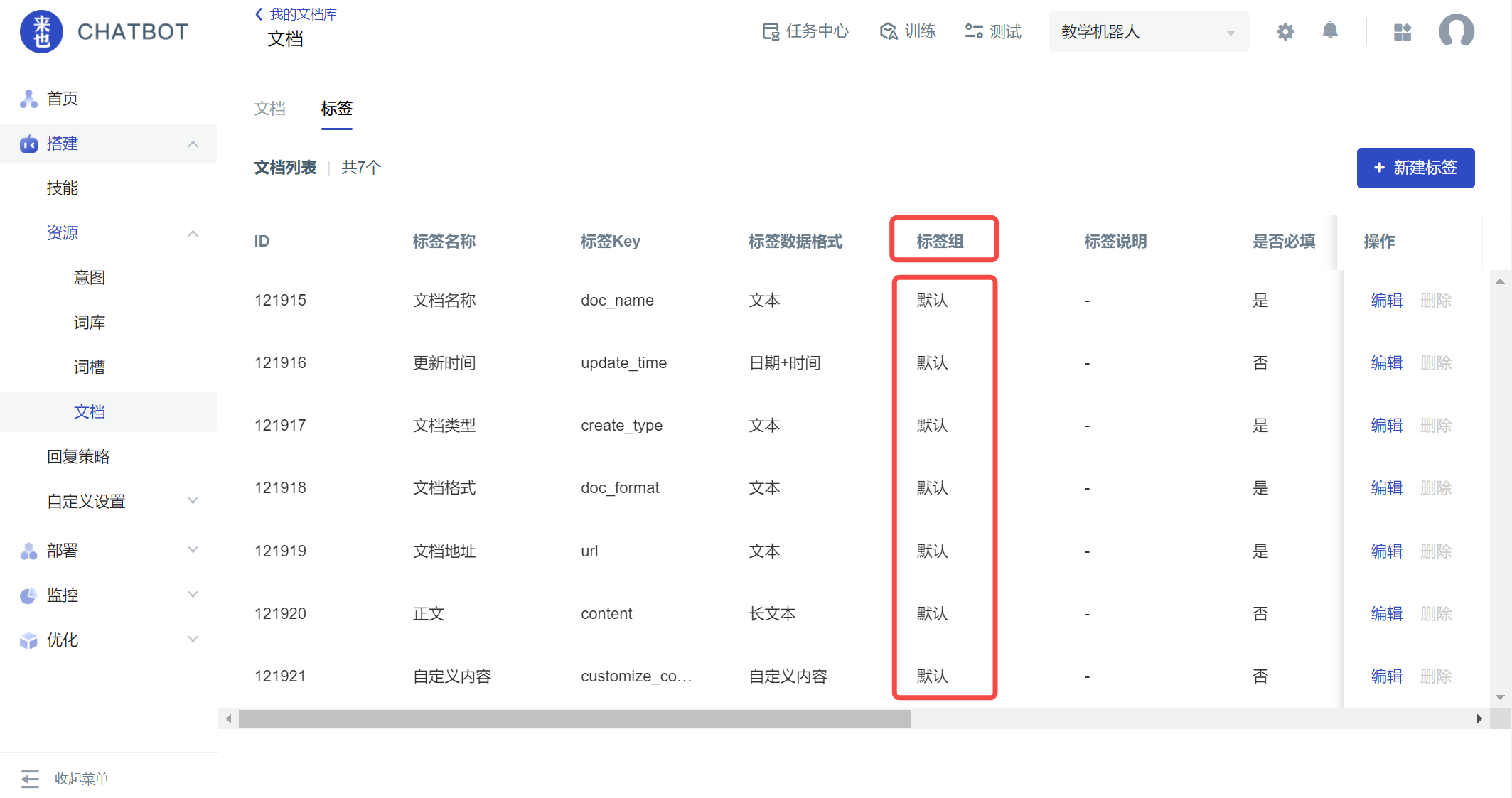The width and height of the screenshot is (1512, 798).
Task: Click the doc_name key cell
Action: (x=617, y=301)
